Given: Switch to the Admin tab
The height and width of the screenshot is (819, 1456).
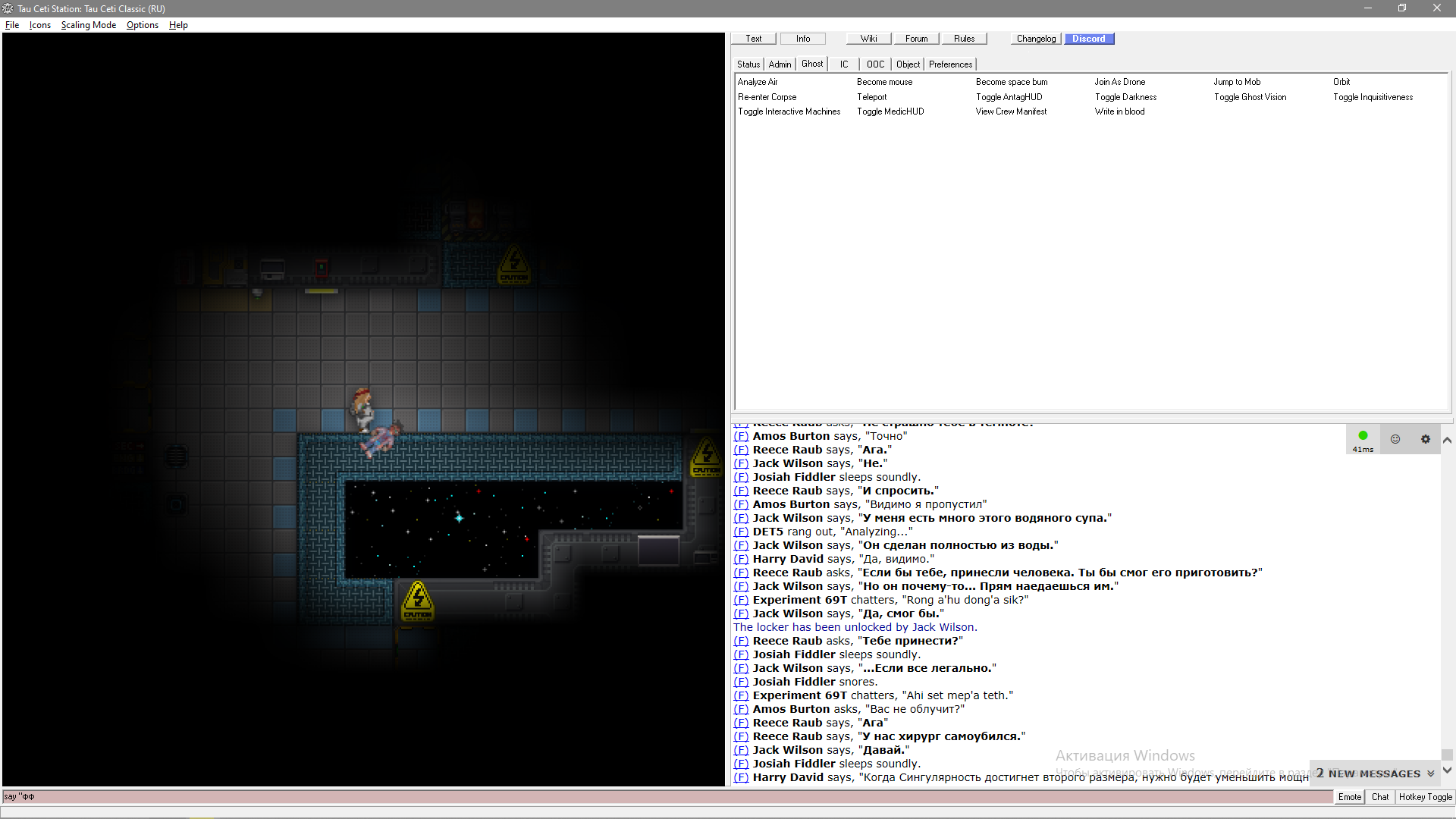Looking at the screenshot, I should click(780, 64).
